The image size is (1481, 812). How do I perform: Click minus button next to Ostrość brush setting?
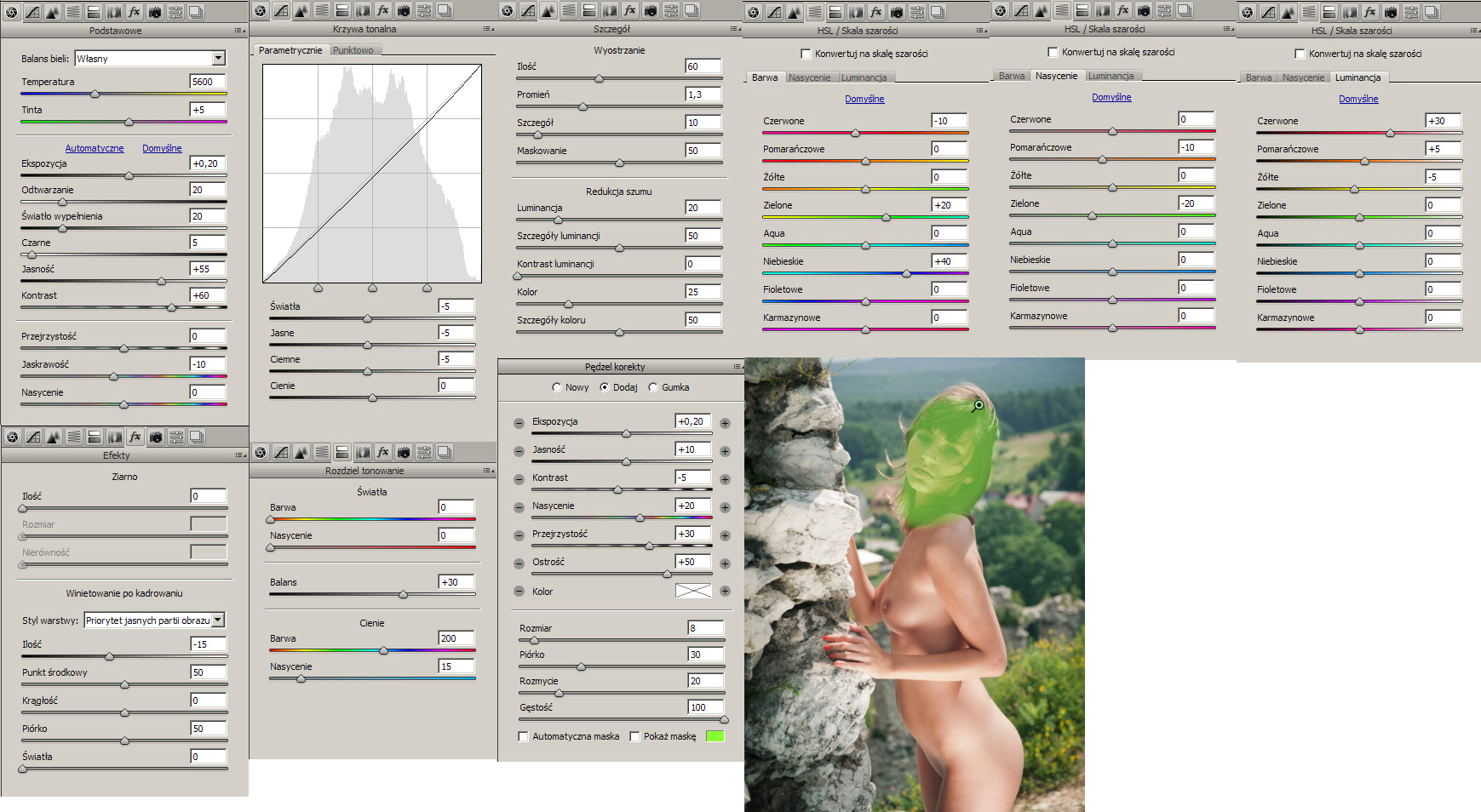519,563
